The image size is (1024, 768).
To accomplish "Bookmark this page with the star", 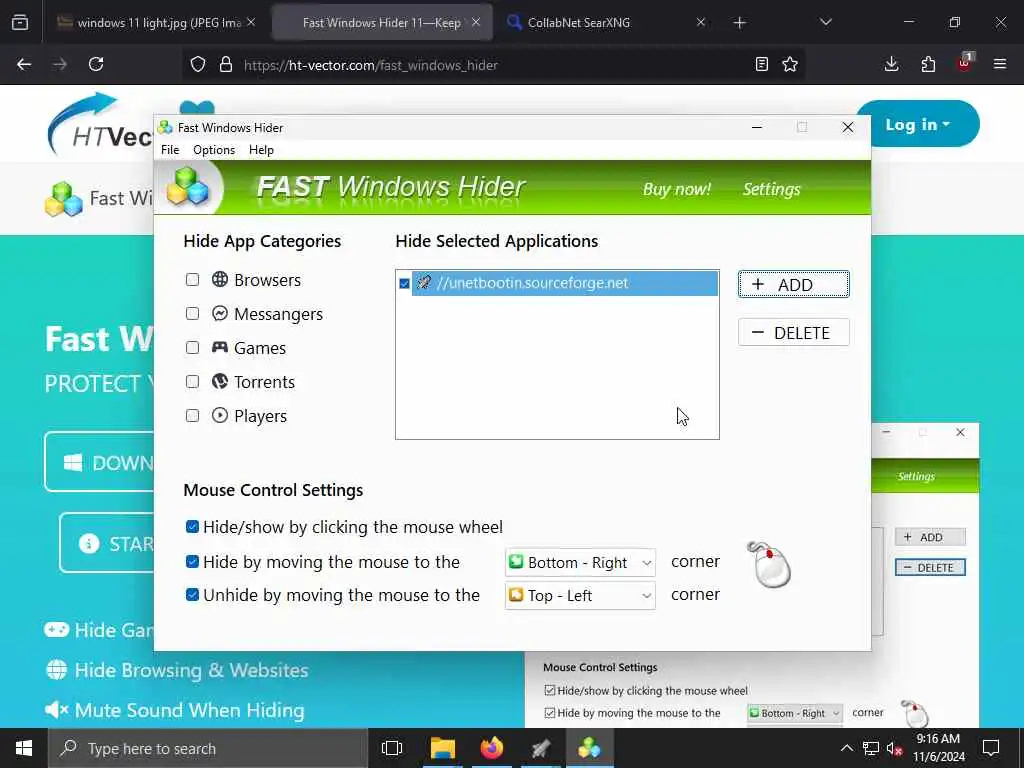I will [790, 64].
